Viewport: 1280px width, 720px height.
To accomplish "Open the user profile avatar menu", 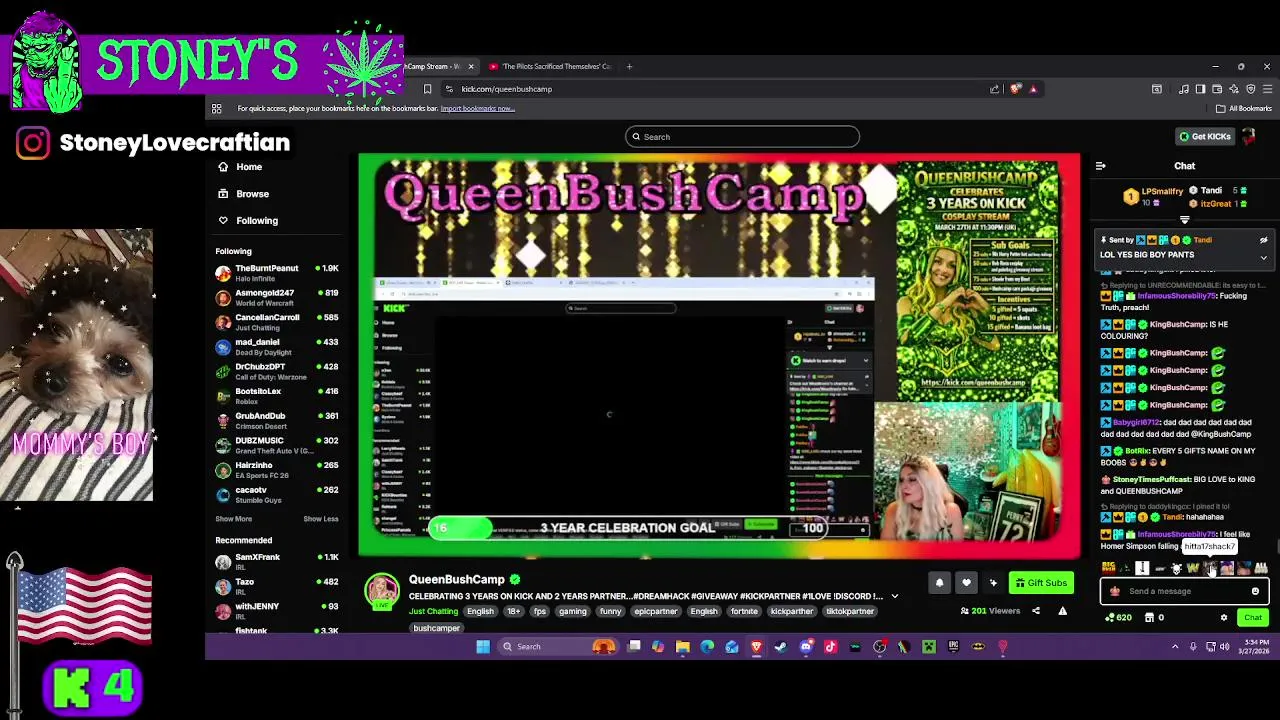I will 1248,136.
